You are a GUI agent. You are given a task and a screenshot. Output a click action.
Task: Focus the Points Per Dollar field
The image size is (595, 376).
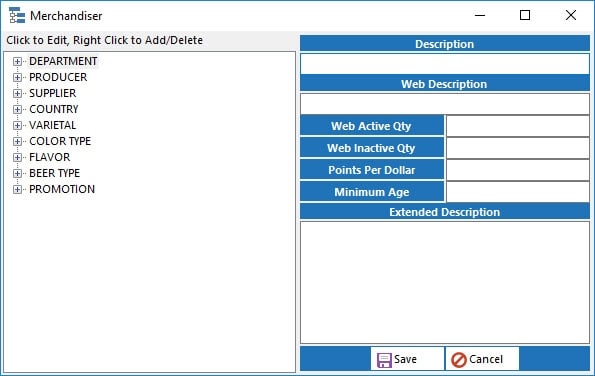pyautogui.click(x=518, y=170)
